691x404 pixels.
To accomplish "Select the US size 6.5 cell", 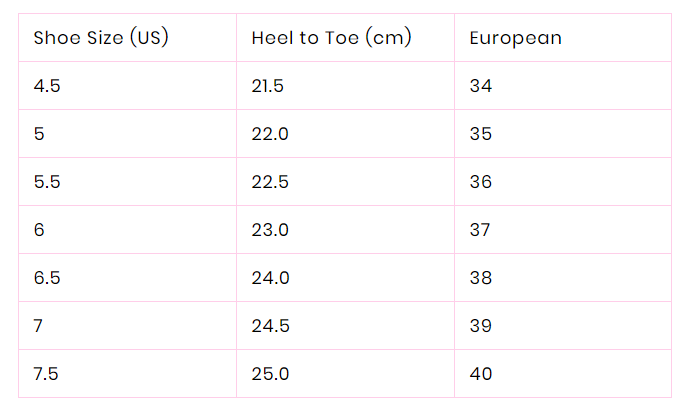I will tap(47, 278).
